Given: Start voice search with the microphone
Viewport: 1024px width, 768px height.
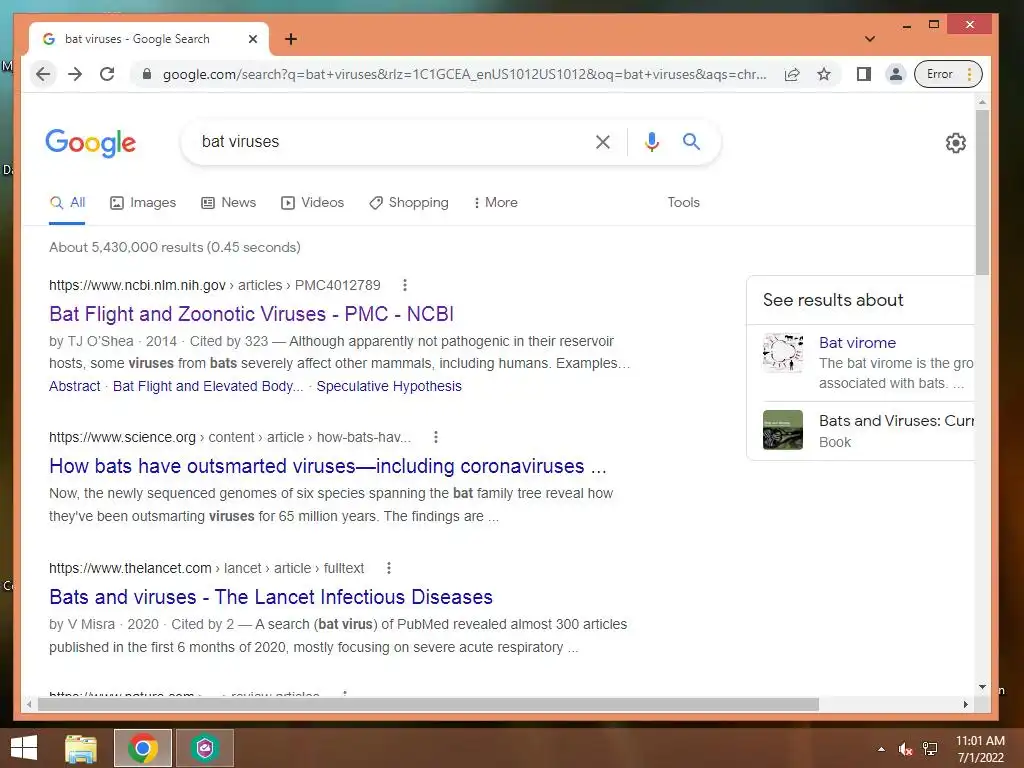Looking at the screenshot, I should click(651, 142).
